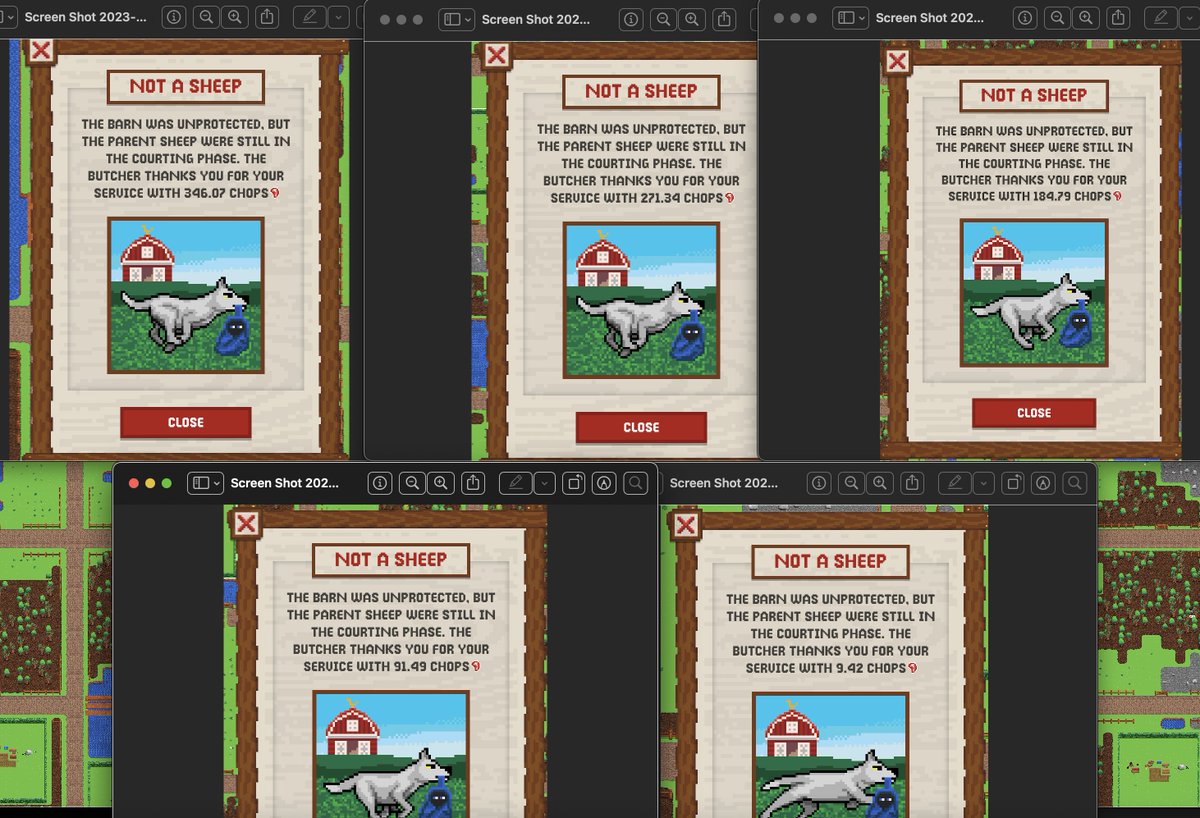Open search in the 9.42 CHOPS window
Screen dimensions: 1200x818
[x=1074, y=483]
